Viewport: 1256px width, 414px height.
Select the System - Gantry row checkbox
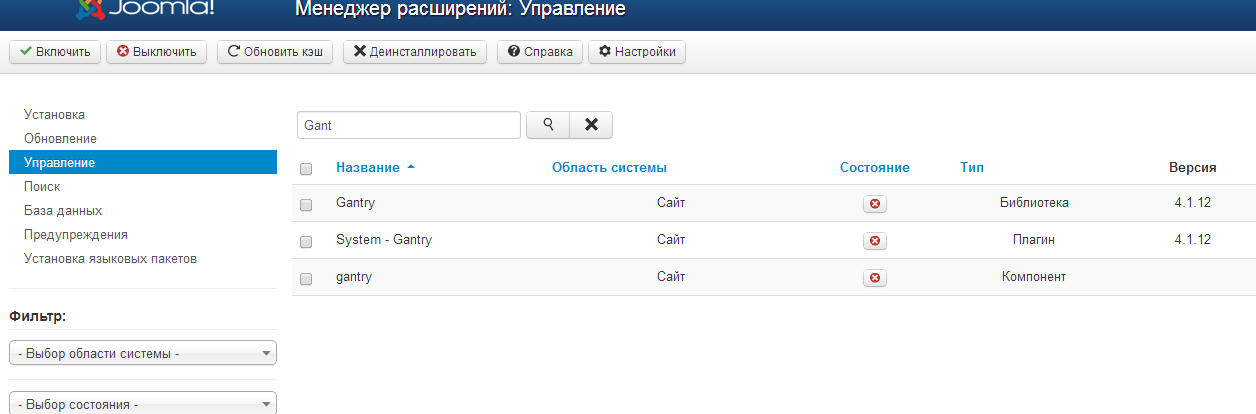[x=306, y=241]
